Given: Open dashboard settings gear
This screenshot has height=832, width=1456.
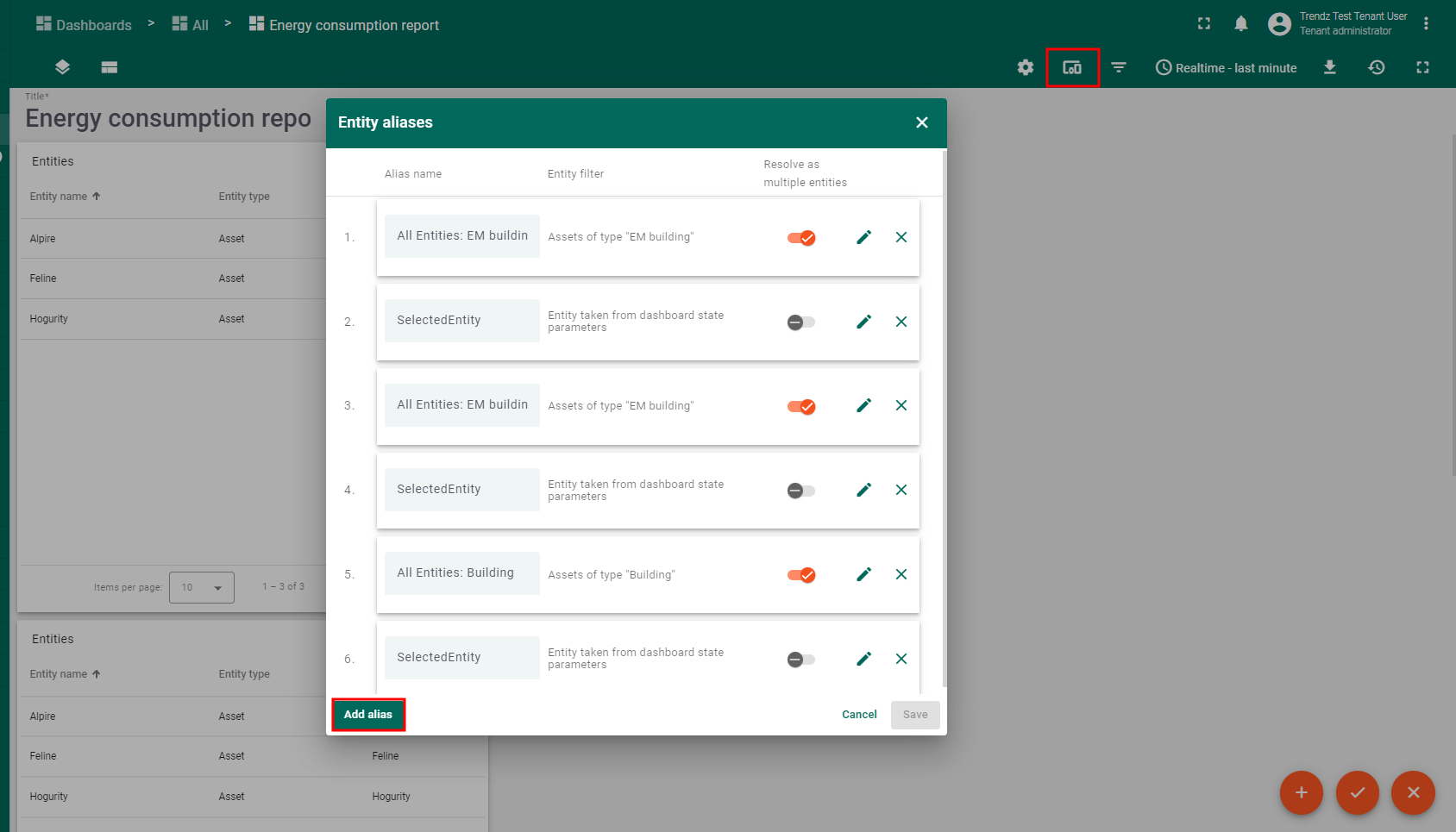Looking at the screenshot, I should (1025, 67).
